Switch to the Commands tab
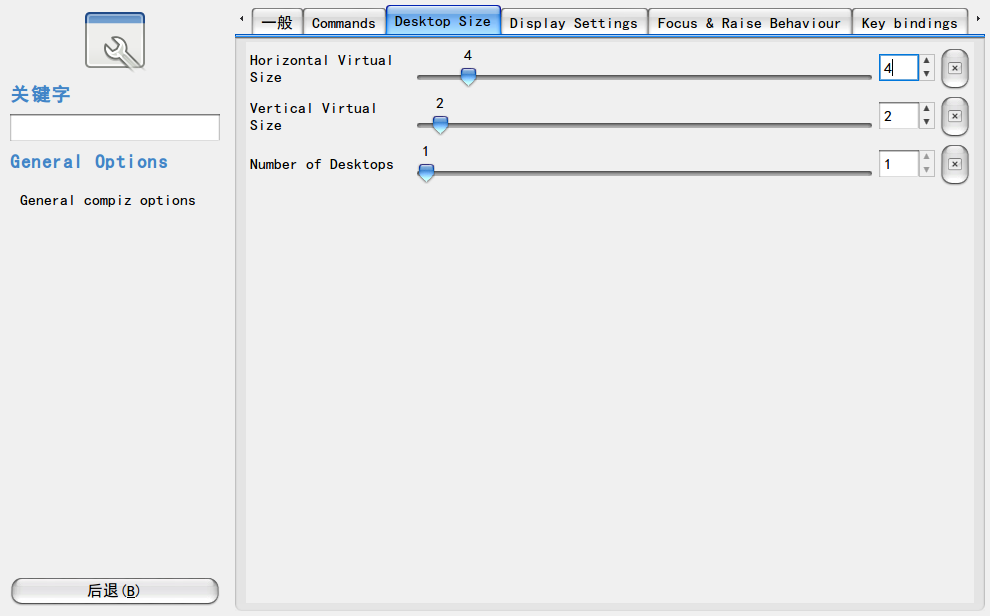The height and width of the screenshot is (616, 990). (344, 23)
